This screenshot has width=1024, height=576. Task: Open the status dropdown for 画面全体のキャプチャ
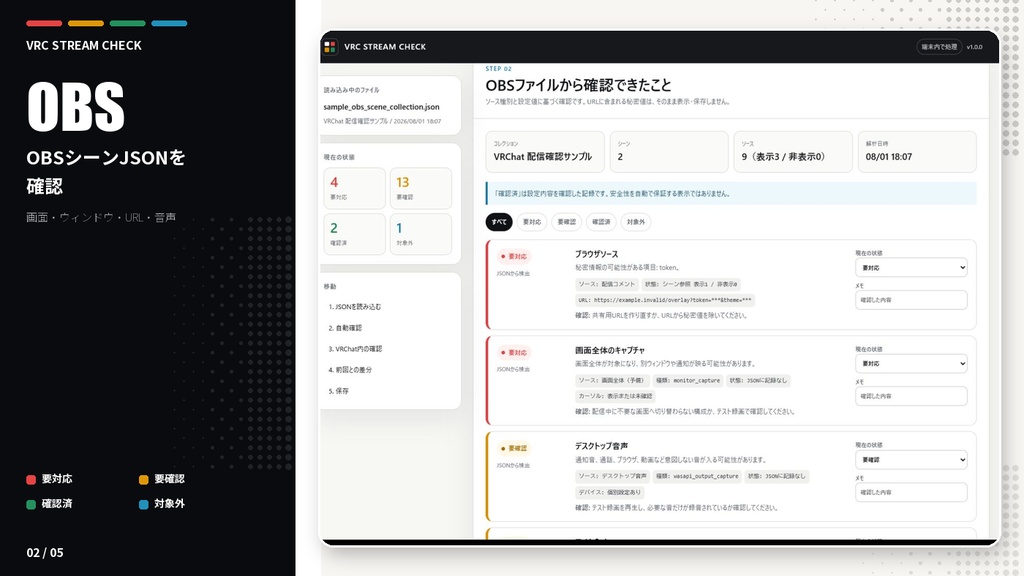(x=911, y=364)
